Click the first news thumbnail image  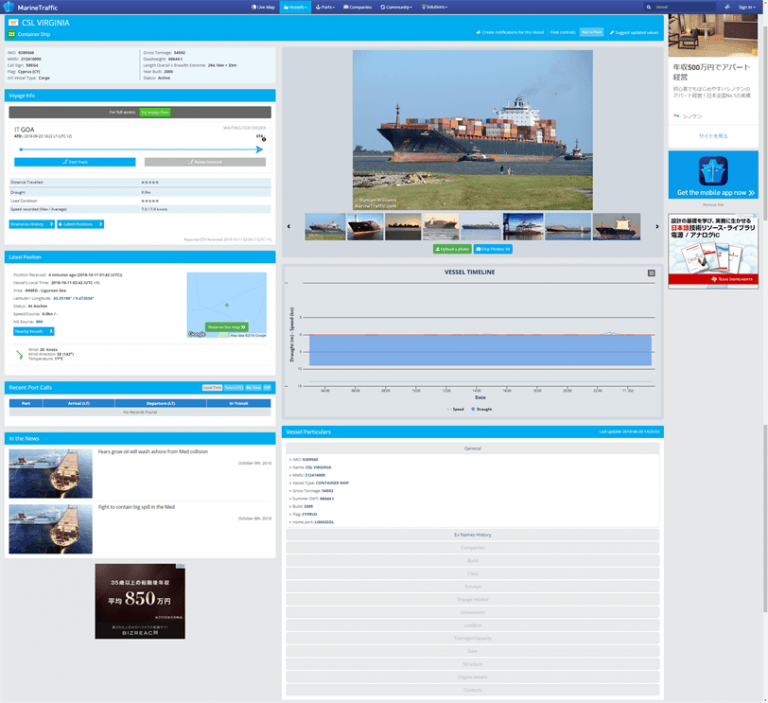(50, 473)
